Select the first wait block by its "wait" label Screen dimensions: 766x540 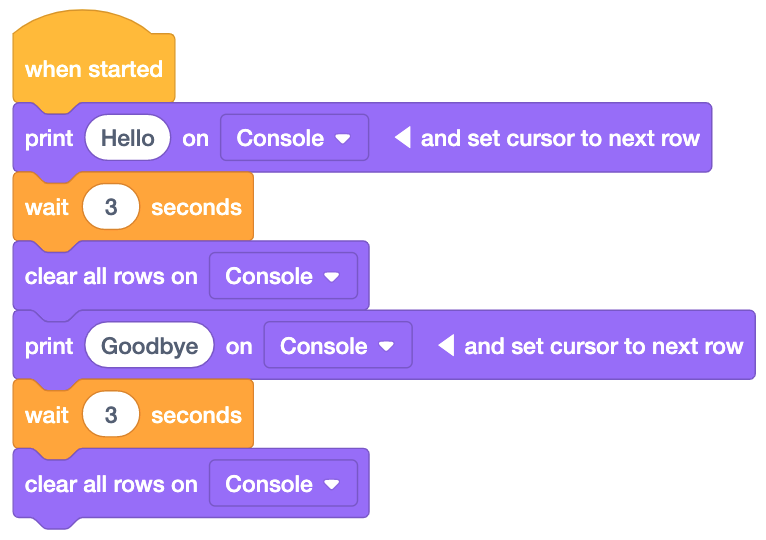click(x=46, y=207)
